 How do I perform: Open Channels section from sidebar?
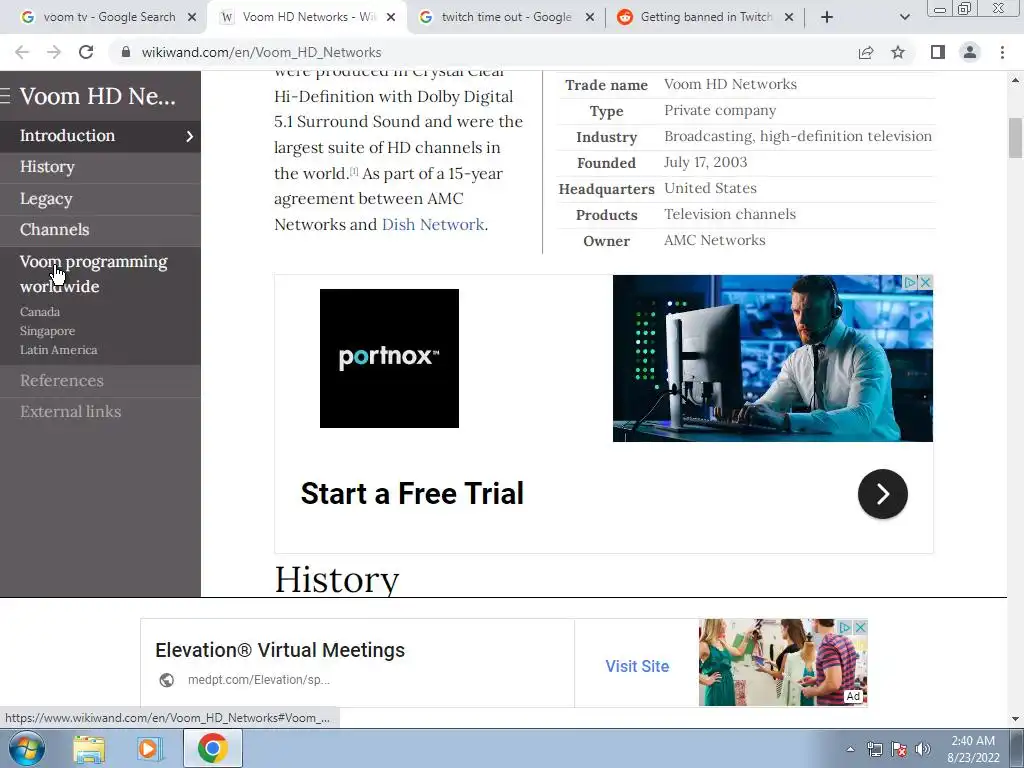point(54,229)
